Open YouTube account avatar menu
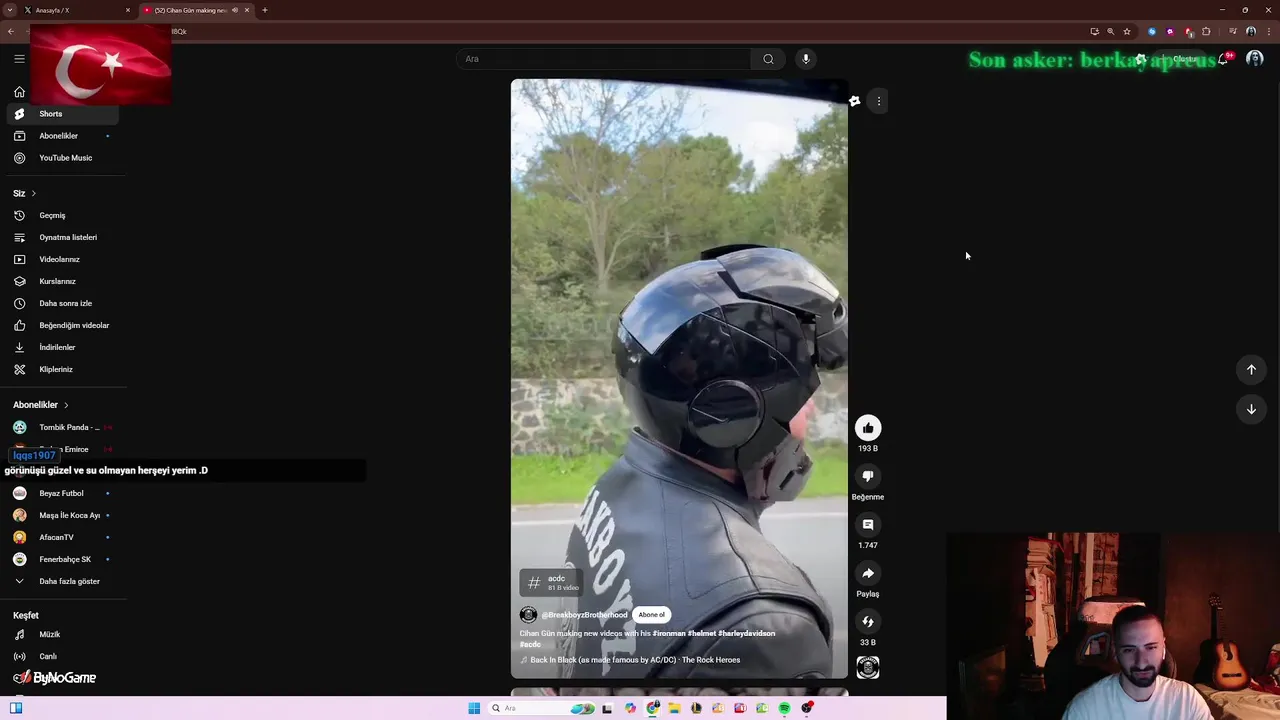 (1254, 59)
